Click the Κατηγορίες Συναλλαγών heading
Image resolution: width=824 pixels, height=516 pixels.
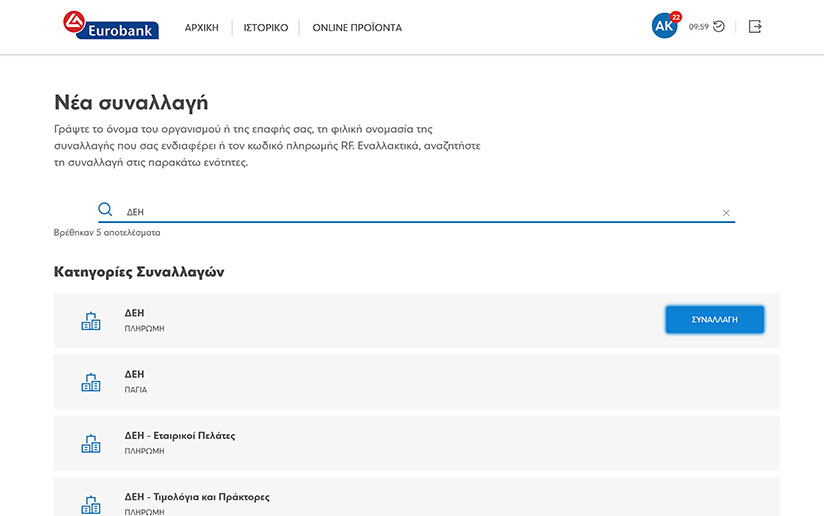click(139, 272)
